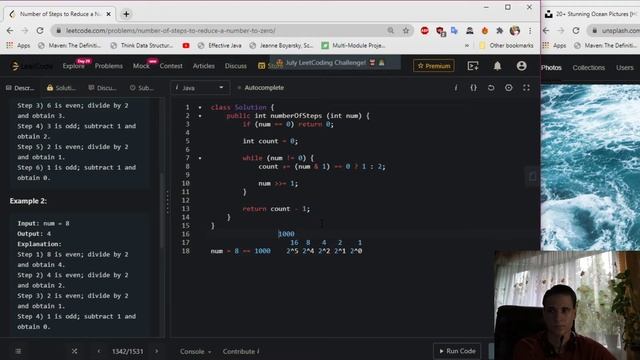The height and width of the screenshot is (360, 640).
Task: Click the Contribute link
Action: [241, 351]
